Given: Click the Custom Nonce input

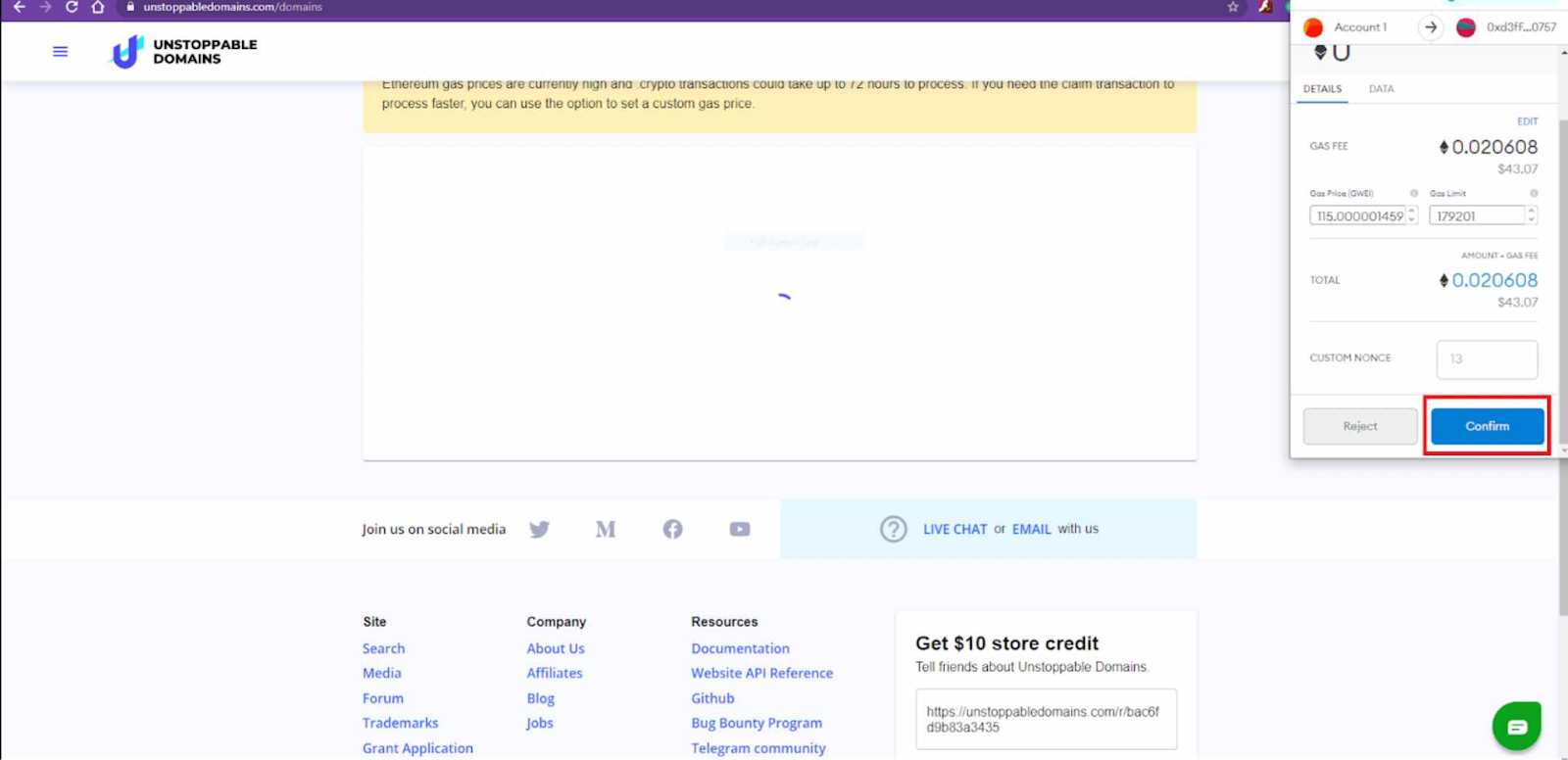Looking at the screenshot, I should click(x=1487, y=358).
